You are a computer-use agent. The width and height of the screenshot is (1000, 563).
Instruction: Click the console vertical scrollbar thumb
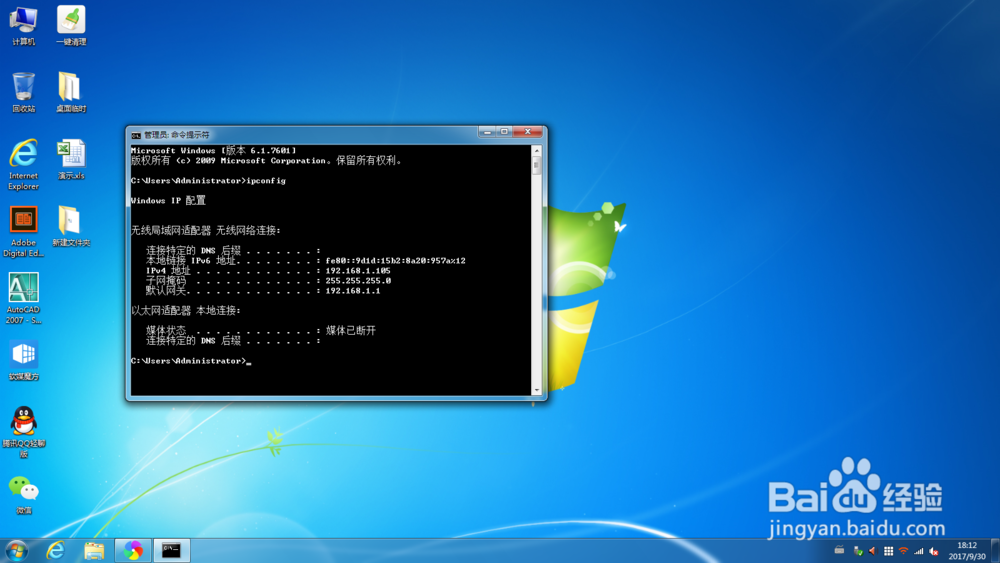click(x=536, y=166)
